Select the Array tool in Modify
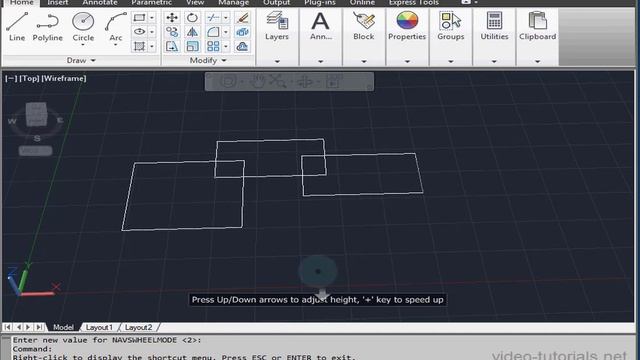This screenshot has height=360, width=640. [213, 46]
